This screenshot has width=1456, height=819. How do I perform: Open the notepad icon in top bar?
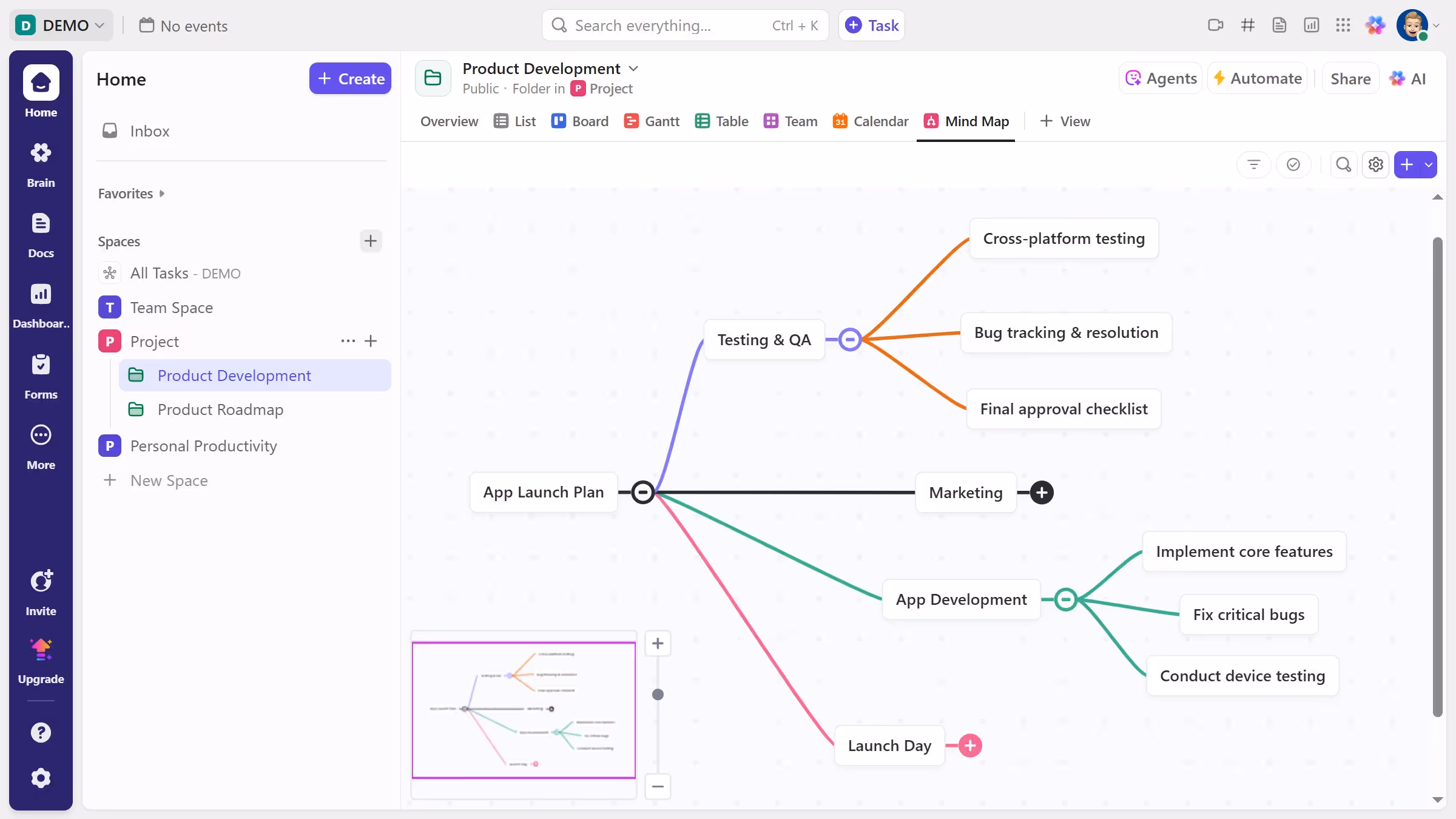[x=1279, y=25]
